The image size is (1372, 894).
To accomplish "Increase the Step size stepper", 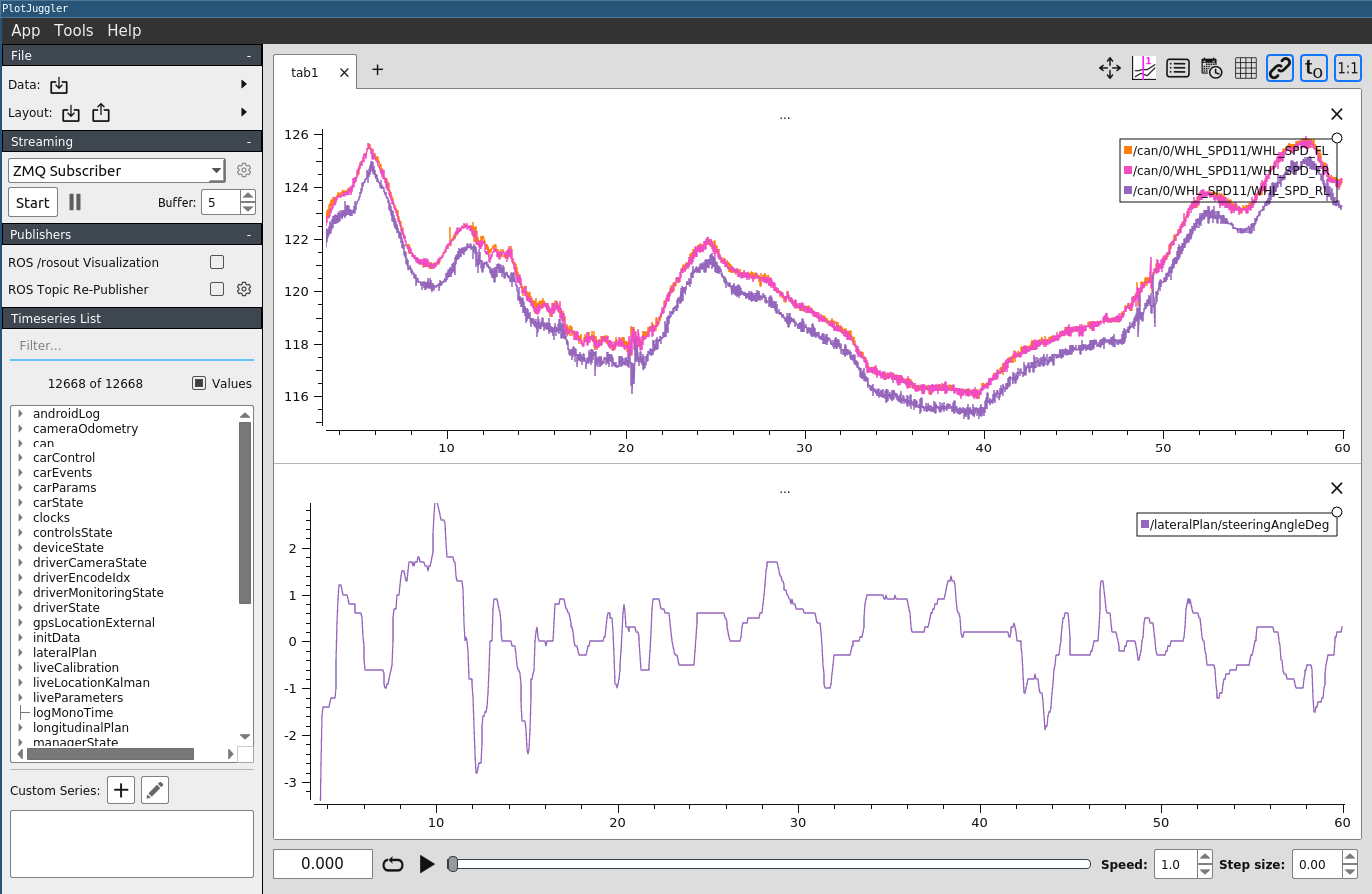I will (x=1350, y=858).
